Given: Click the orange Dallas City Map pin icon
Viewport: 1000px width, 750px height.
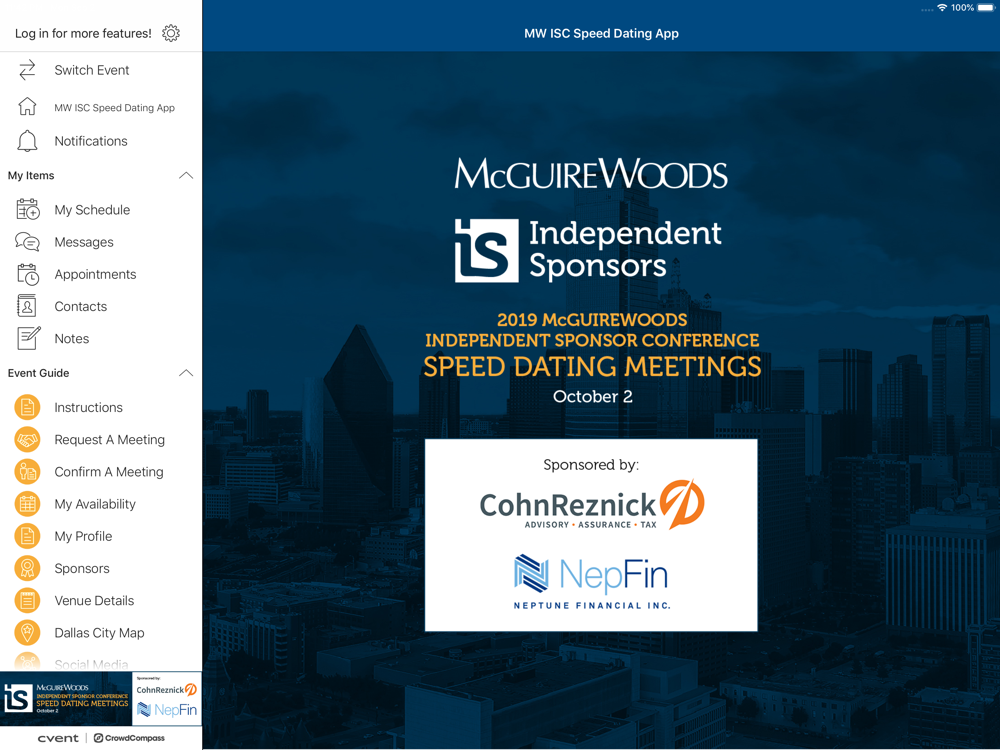Looking at the screenshot, I should [27, 633].
